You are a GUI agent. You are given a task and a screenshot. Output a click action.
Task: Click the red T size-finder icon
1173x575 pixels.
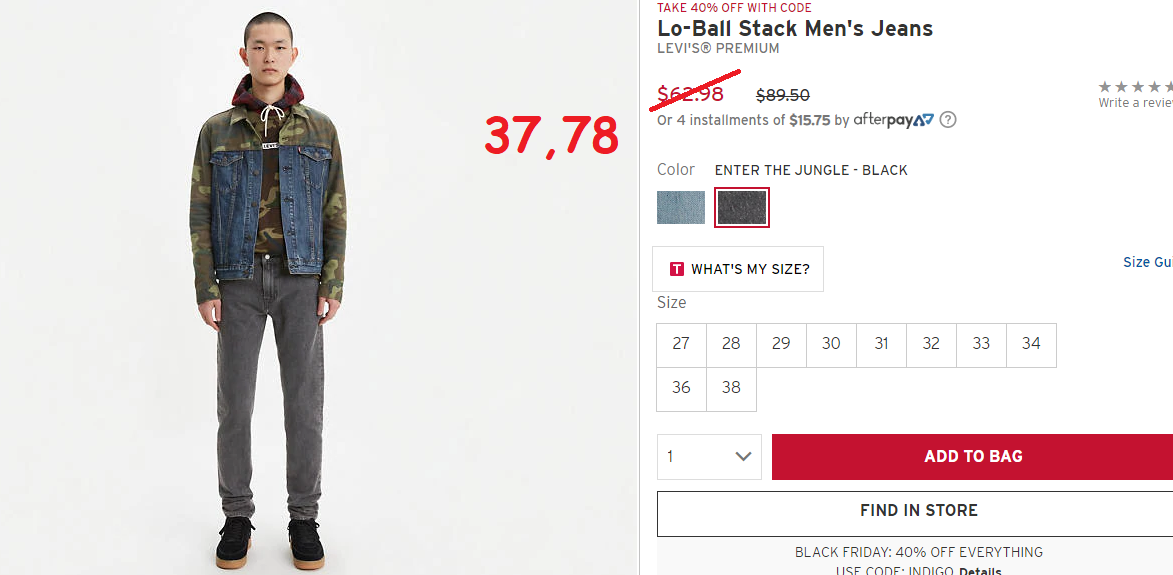(676, 269)
